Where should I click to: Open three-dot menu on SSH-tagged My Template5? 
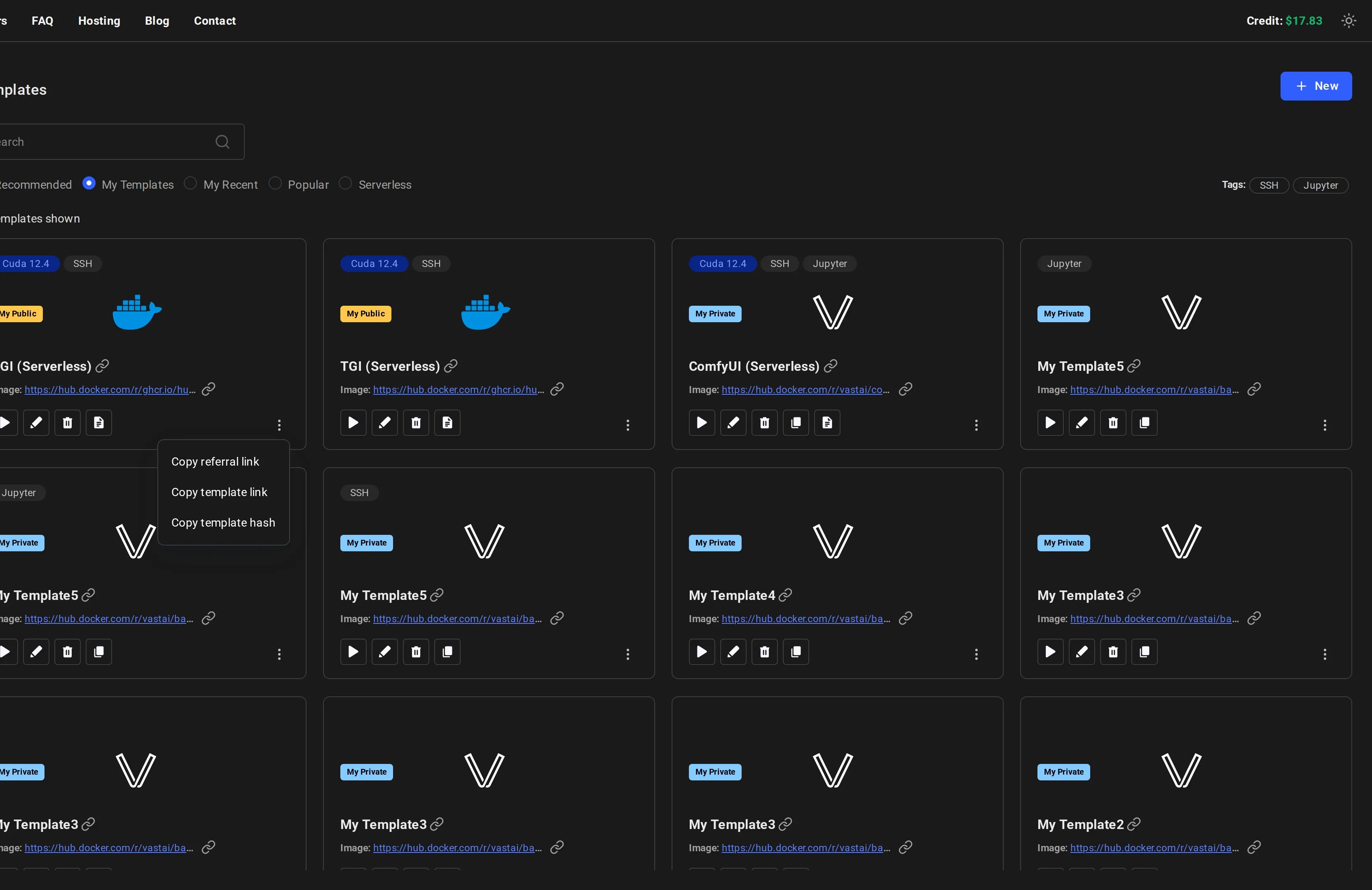[628, 654]
